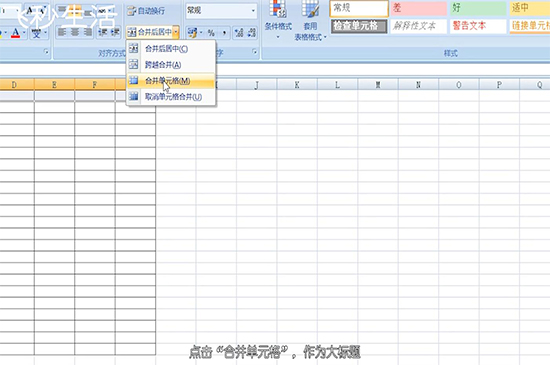
Task: Choose 合并后居中(C) from the menu
Action: click(x=171, y=48)
